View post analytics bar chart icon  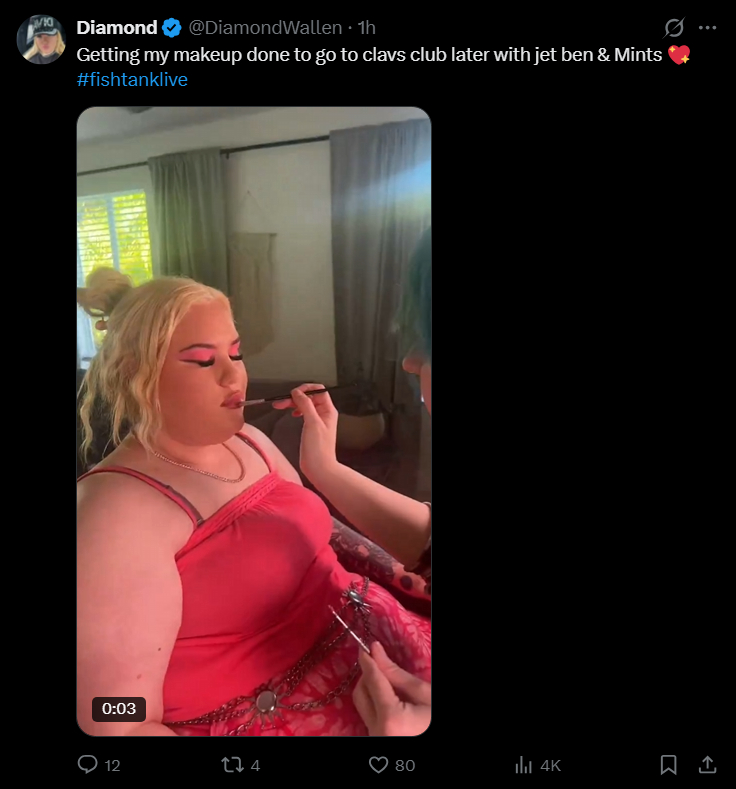[524, 765]
